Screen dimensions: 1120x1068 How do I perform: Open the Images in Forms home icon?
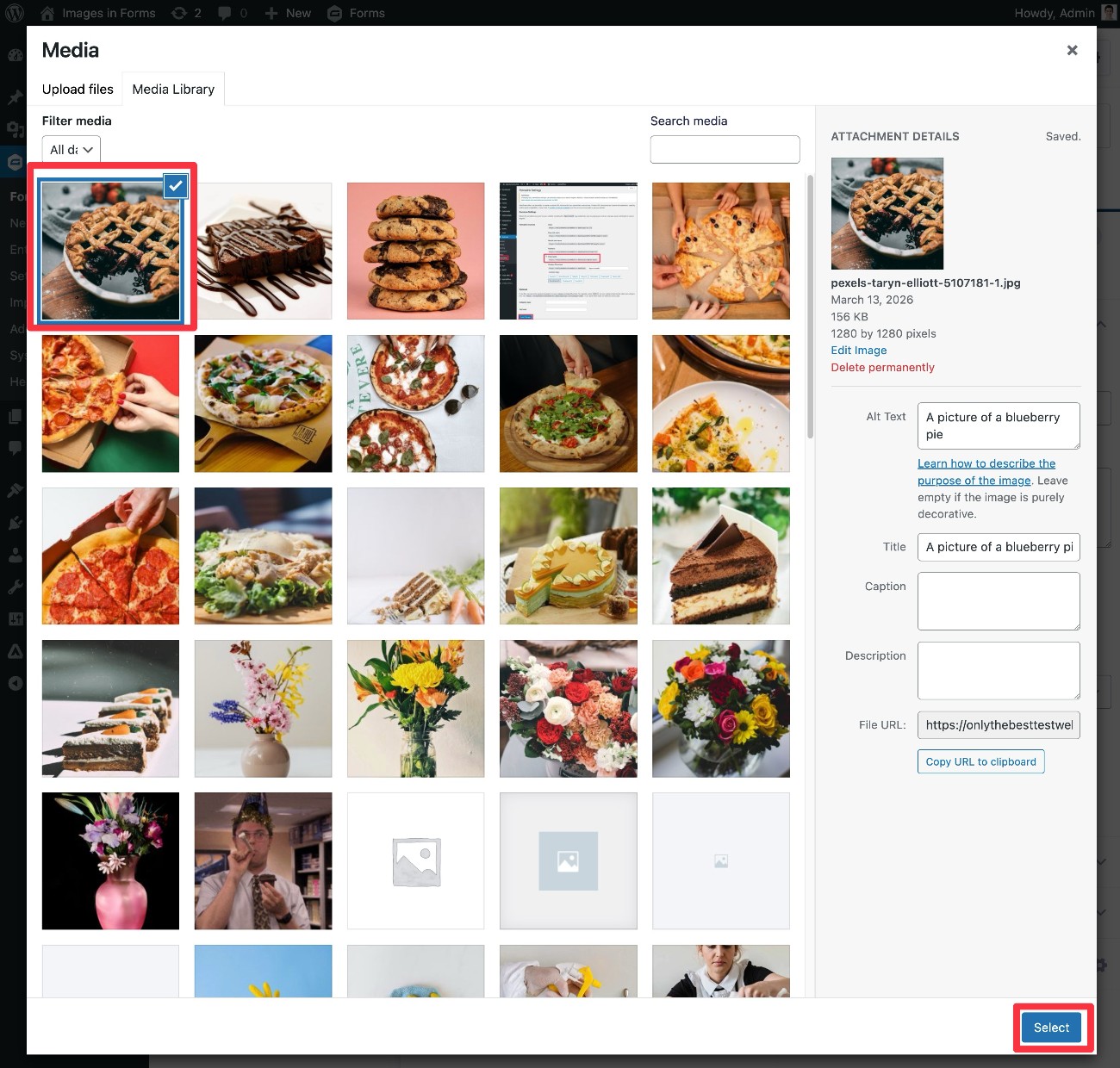click(47, 13)
